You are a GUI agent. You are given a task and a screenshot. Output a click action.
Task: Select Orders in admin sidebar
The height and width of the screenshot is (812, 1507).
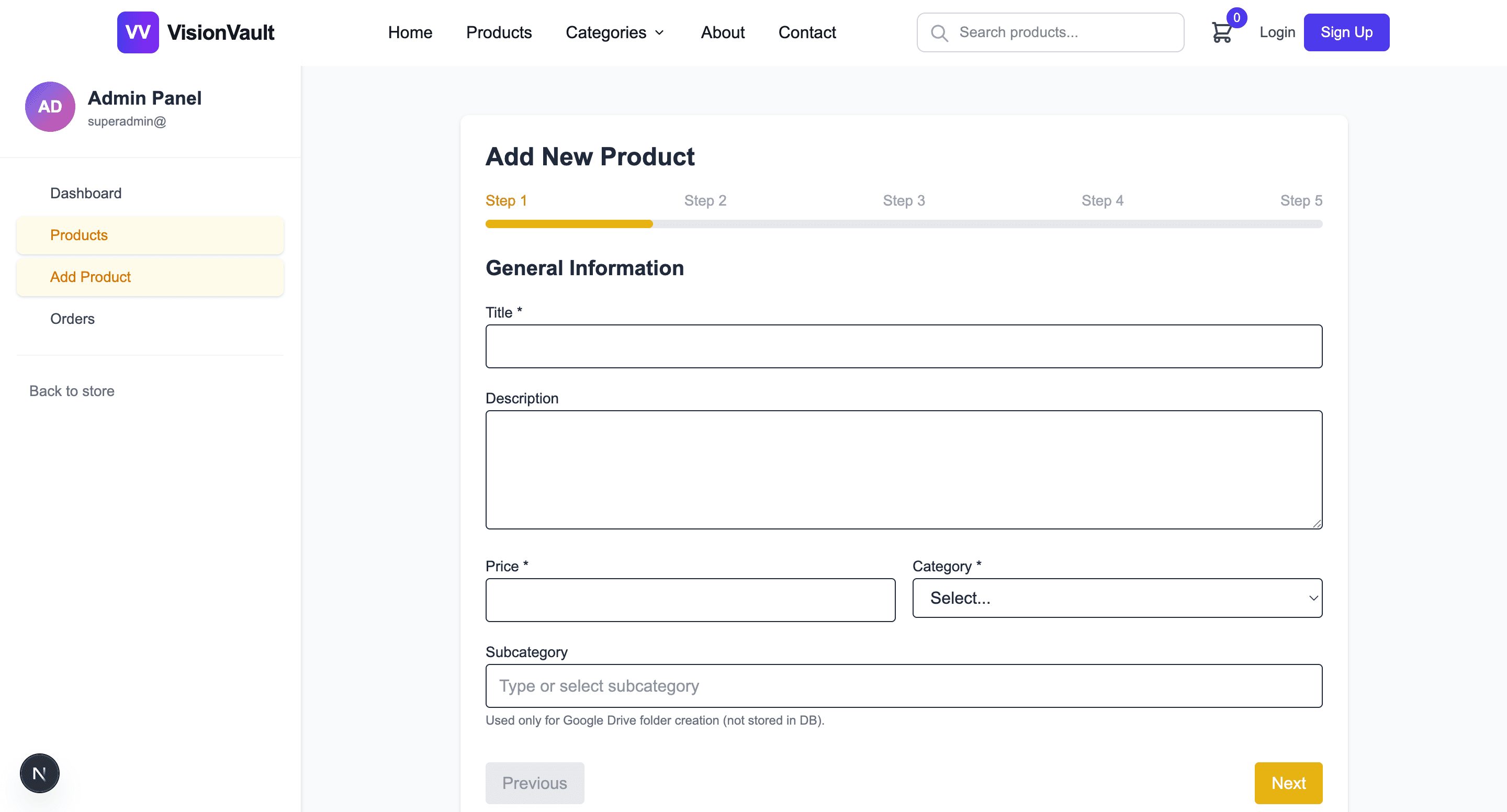point(72,319)
